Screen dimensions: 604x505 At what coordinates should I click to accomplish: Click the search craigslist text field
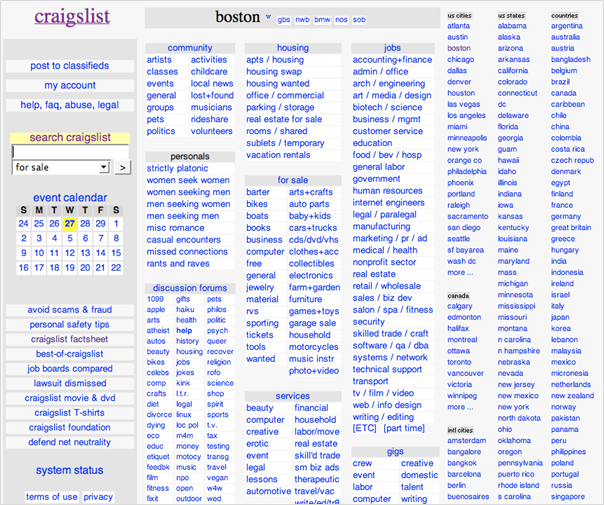70,152
